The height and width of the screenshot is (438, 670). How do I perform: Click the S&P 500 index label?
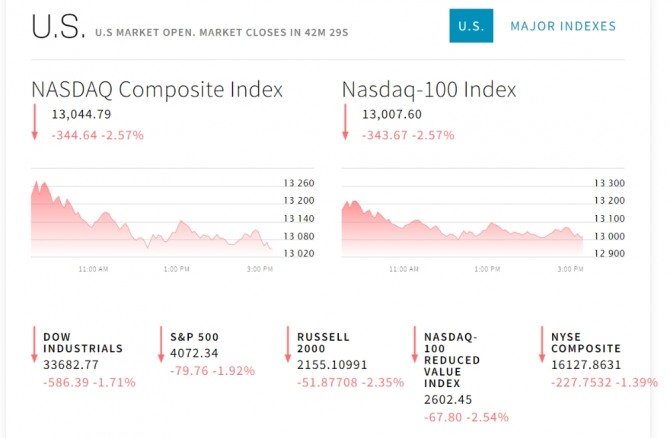(194, 337)
